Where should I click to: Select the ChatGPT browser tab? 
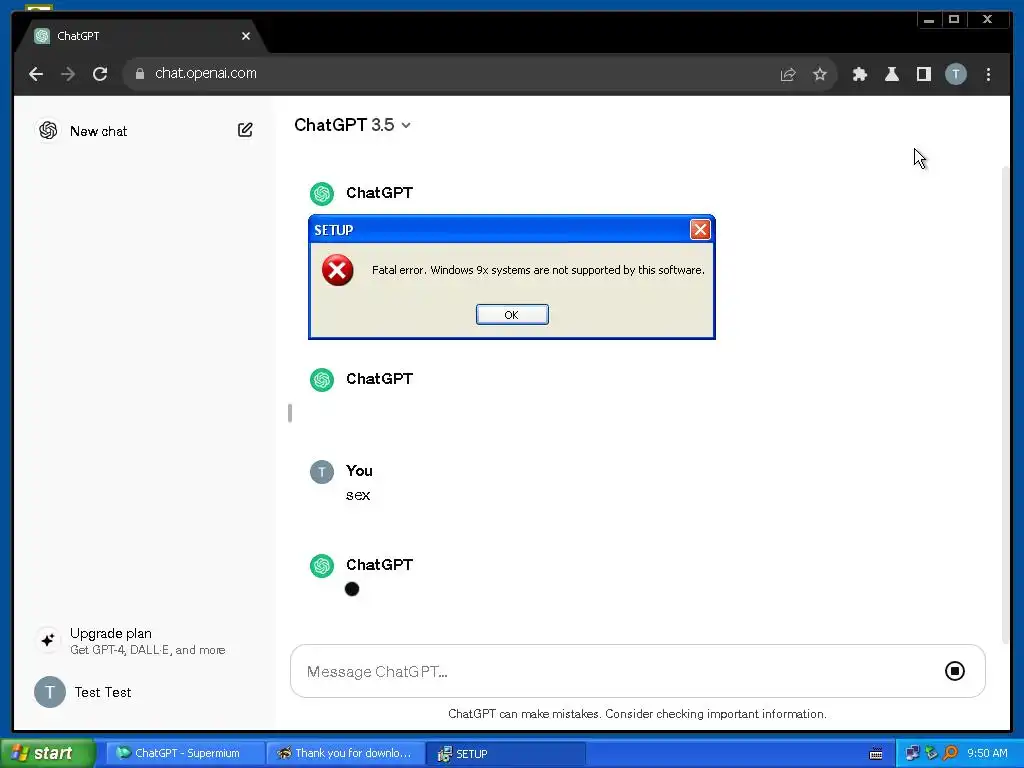pyautogui.click(x=140, y=37)
